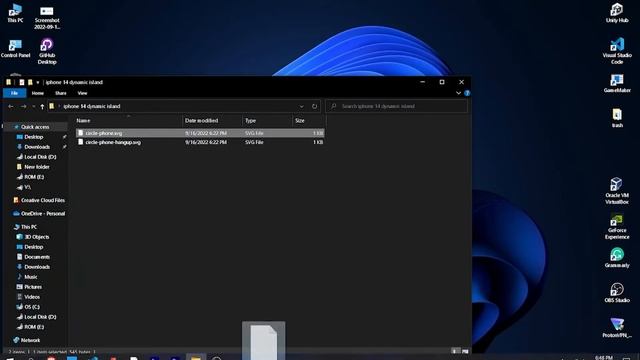
Task: Select OS (C:) drive under This PC
Action: 32,307
